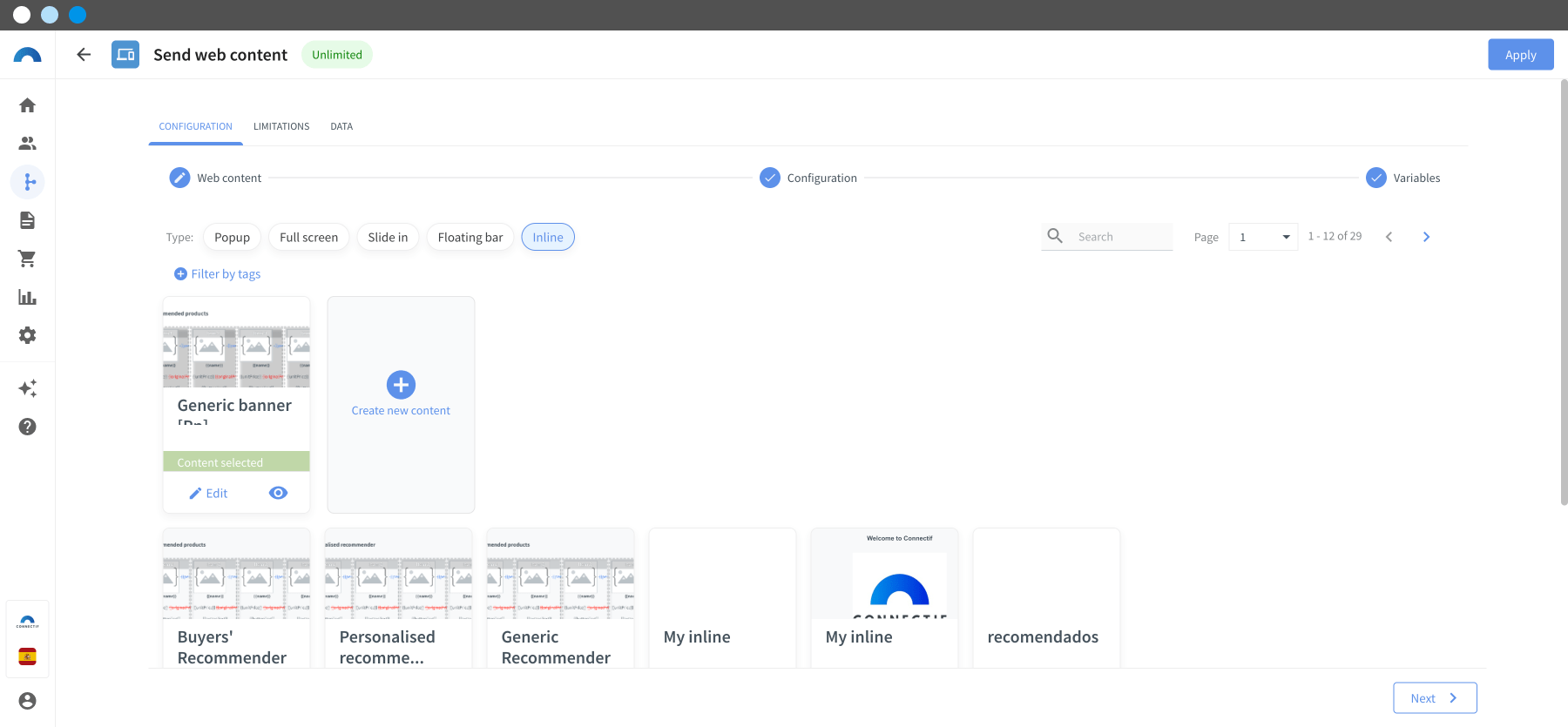1568x727 pixels.
Task: Open the Help question mark icon
Action: click(28, 427)
